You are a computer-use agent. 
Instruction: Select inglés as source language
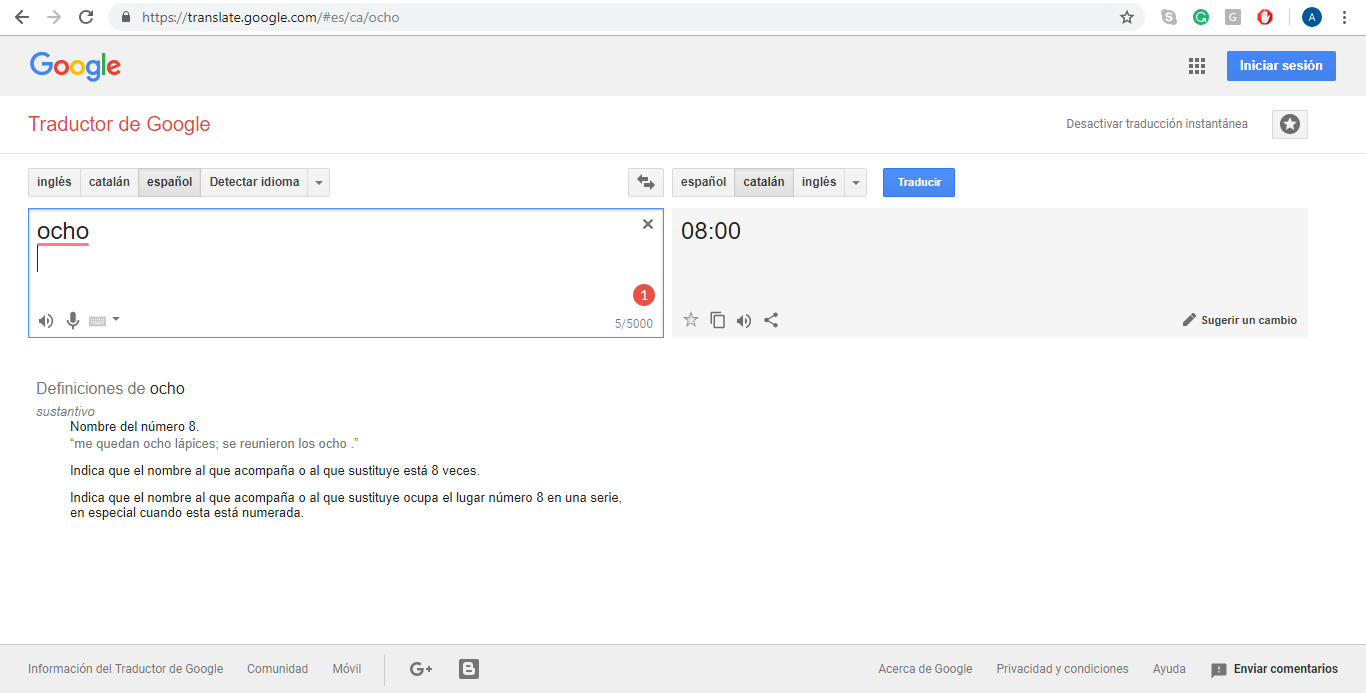(x=54, y=182)
